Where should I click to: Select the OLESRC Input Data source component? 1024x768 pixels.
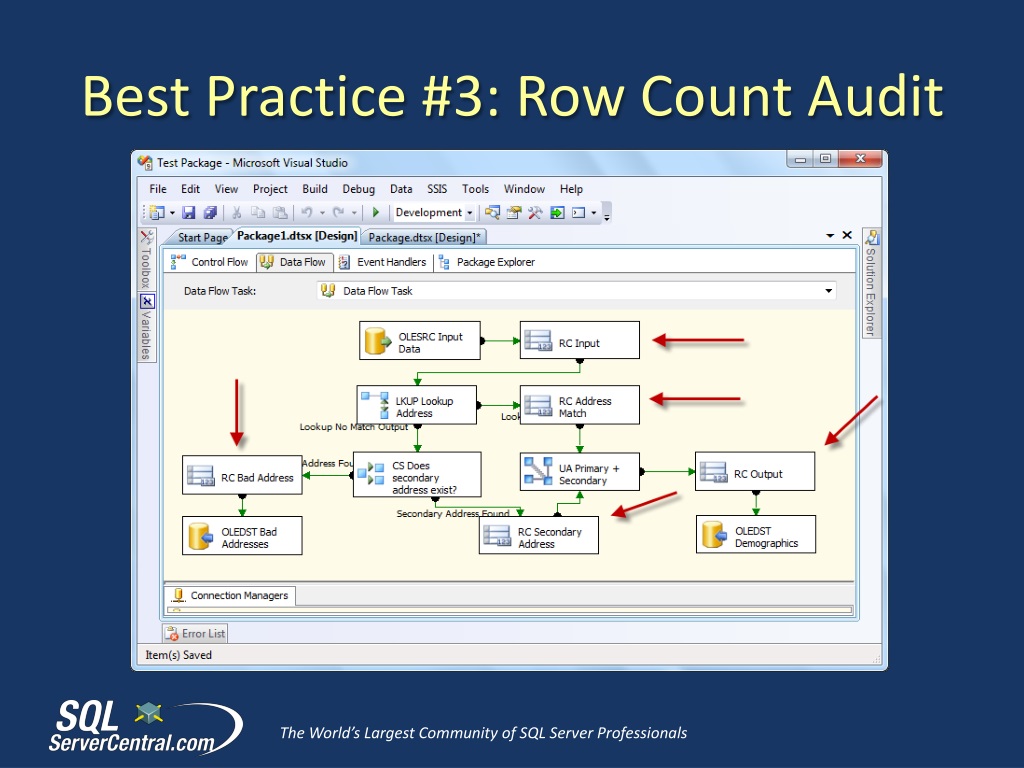click(419, 340)
